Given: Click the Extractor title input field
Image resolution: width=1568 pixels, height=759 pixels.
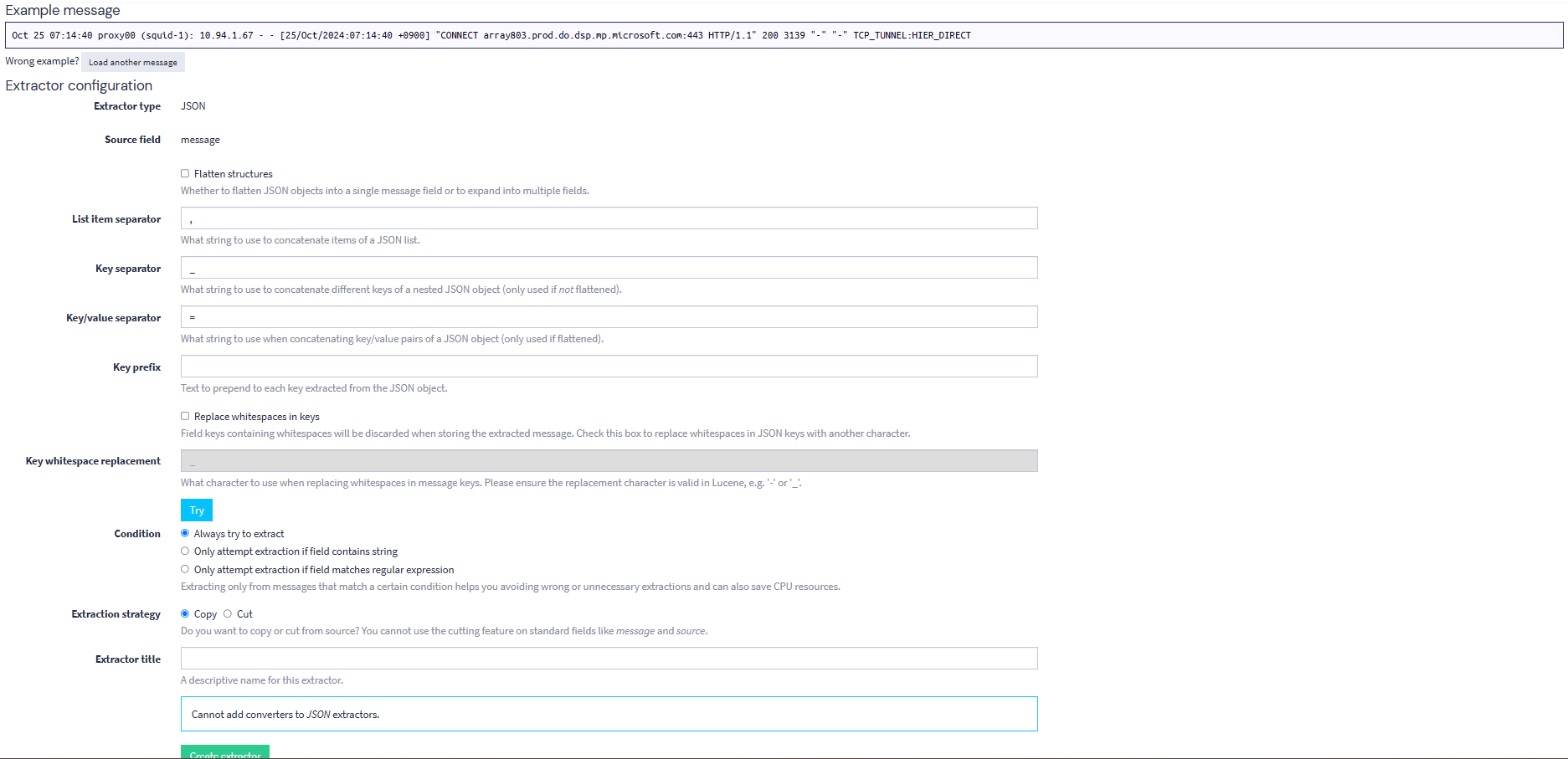Looking at the screenshot, I should point(609,659).
